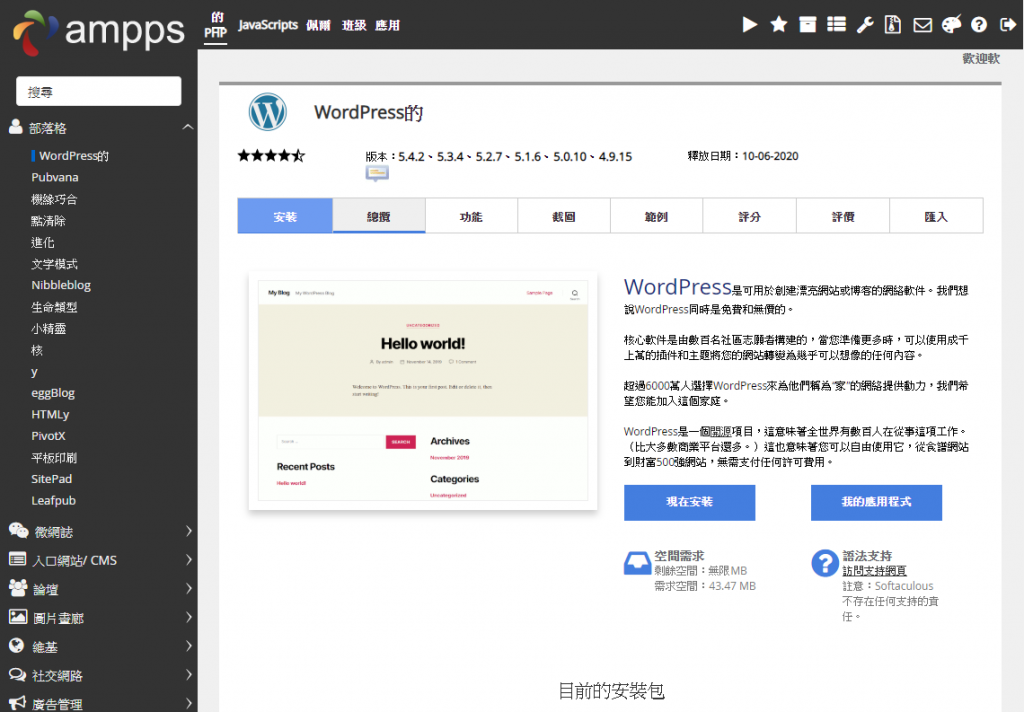Click the 微網誌 chat bubbles icon
The width and height of the screenshot is (1024, 712).
(18, 530)
